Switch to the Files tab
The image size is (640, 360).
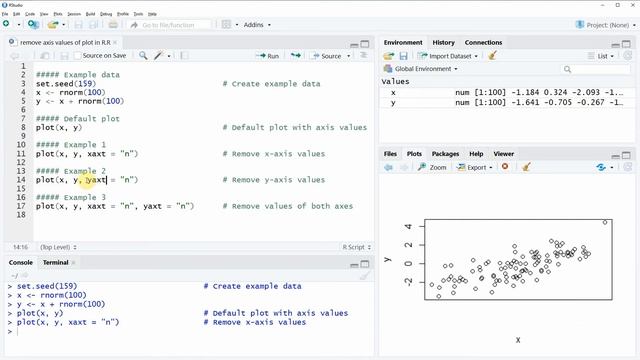390,154
